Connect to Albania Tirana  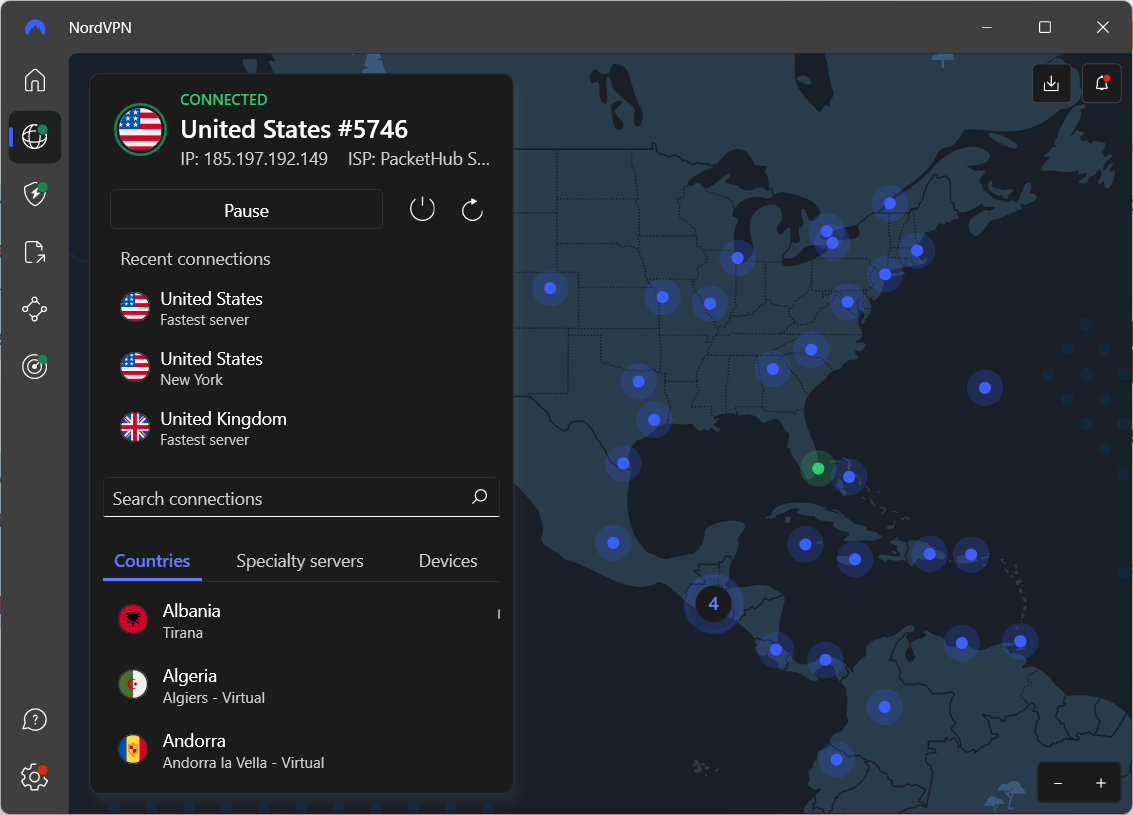click(301, 621)
